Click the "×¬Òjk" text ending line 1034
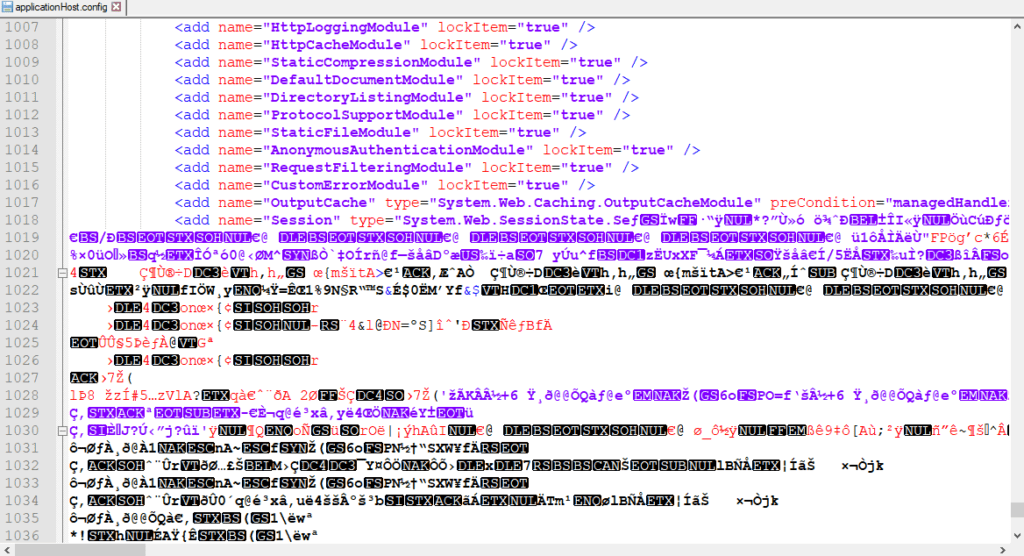Screen dimensions: 1024x556 pyautogui.click(x=757, y=500)
